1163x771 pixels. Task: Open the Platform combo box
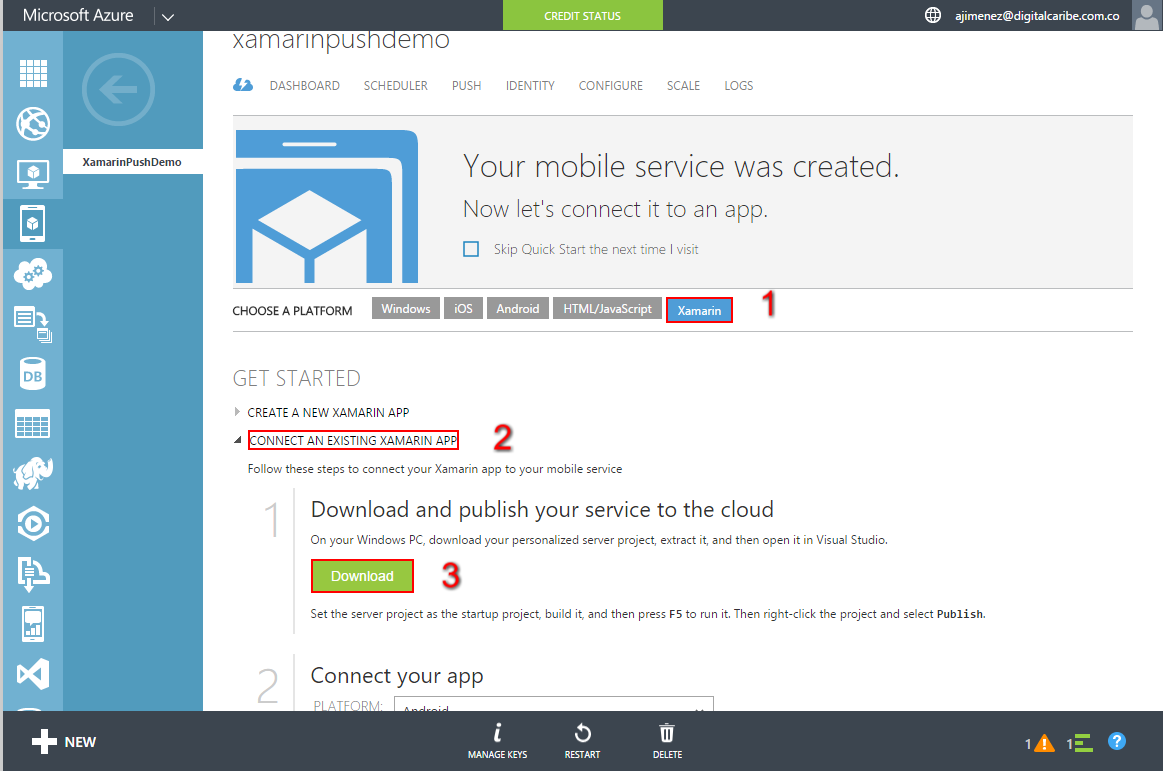click(x=554, y=704)
